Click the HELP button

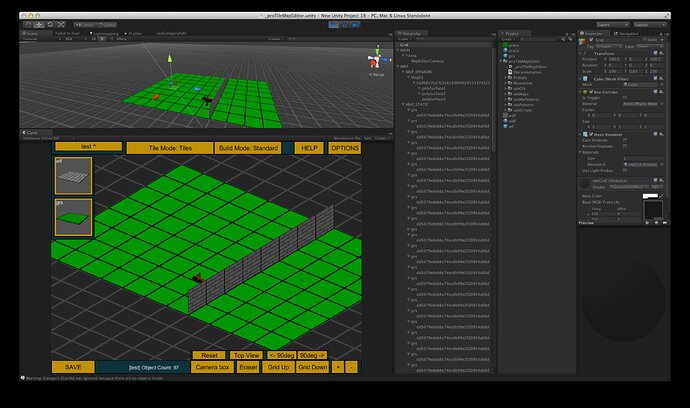click(x=309, y=148)
